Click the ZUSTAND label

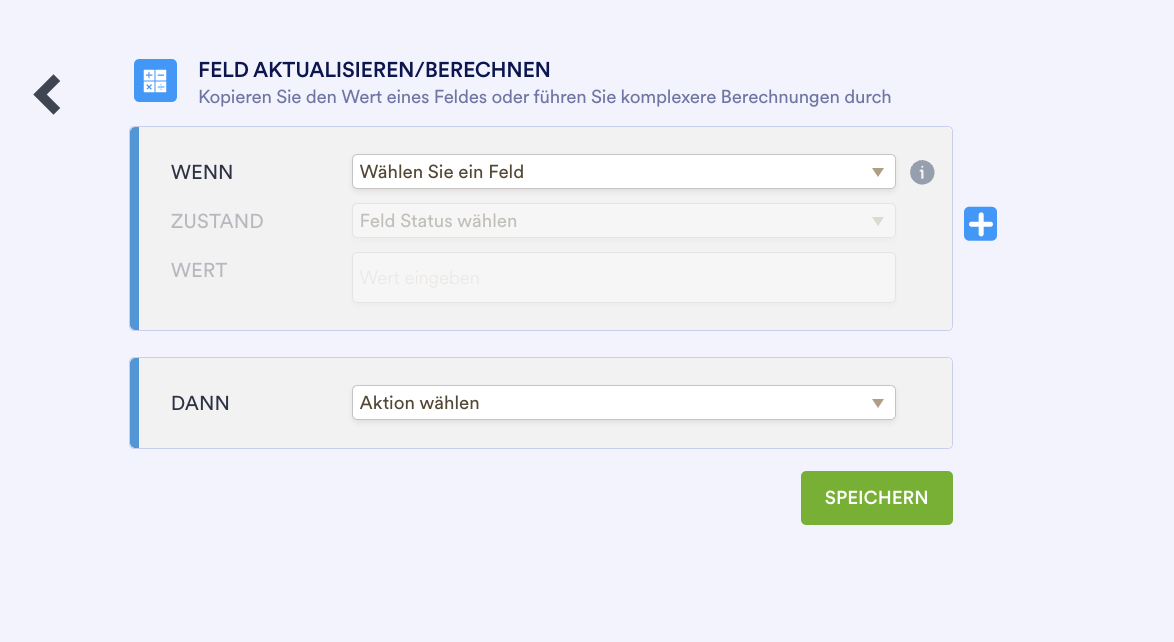tap(217, 221)
